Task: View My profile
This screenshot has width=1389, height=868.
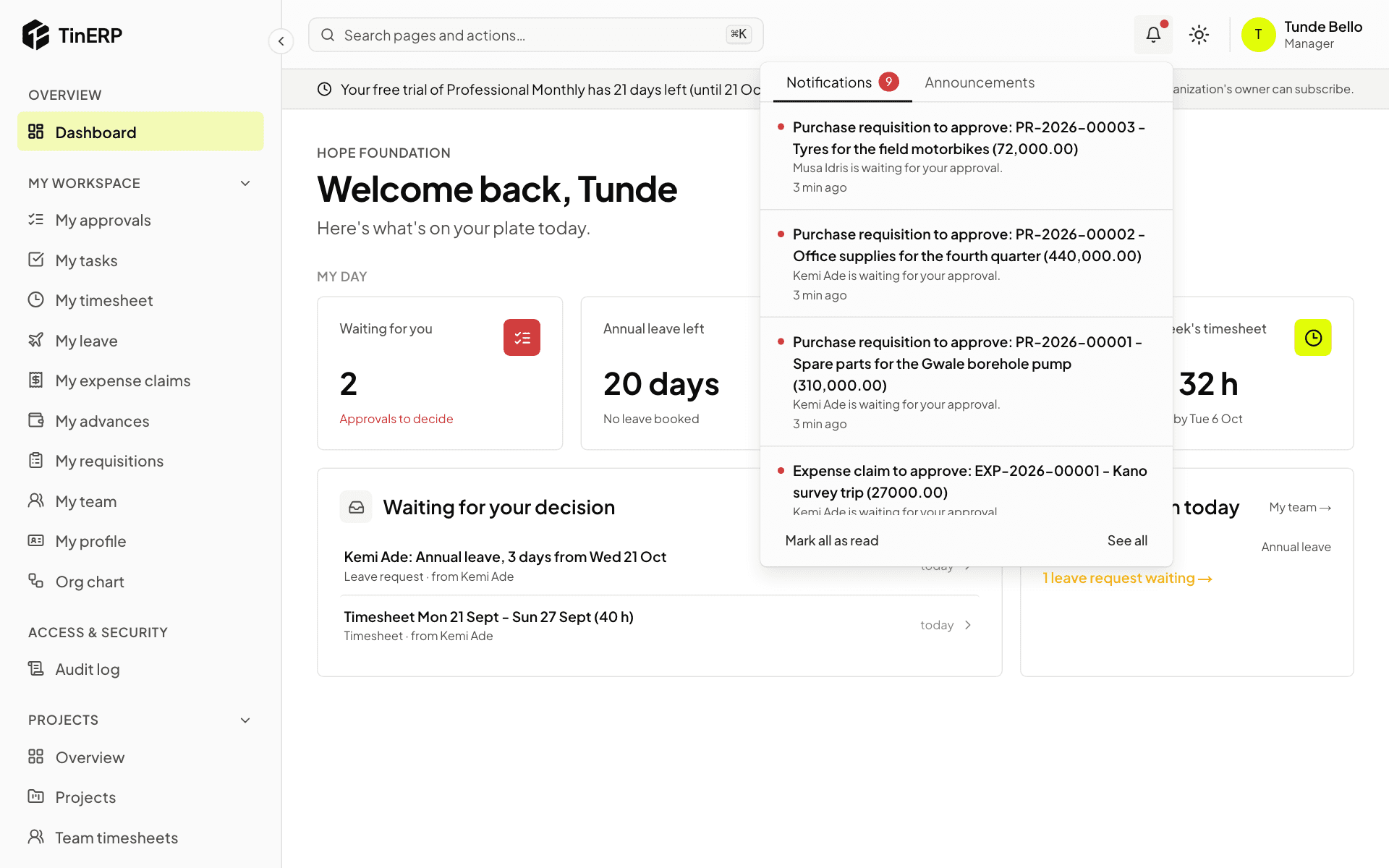Action: coord(140,541)
